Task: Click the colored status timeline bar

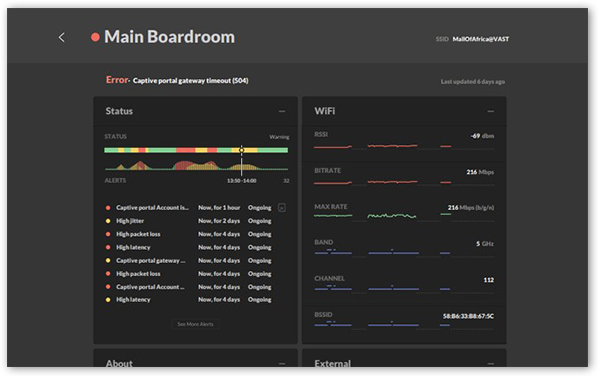Action: tap(196, 150)
